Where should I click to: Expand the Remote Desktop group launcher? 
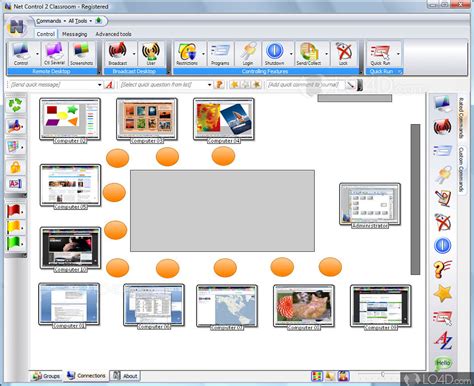click(x=99, y=72)
